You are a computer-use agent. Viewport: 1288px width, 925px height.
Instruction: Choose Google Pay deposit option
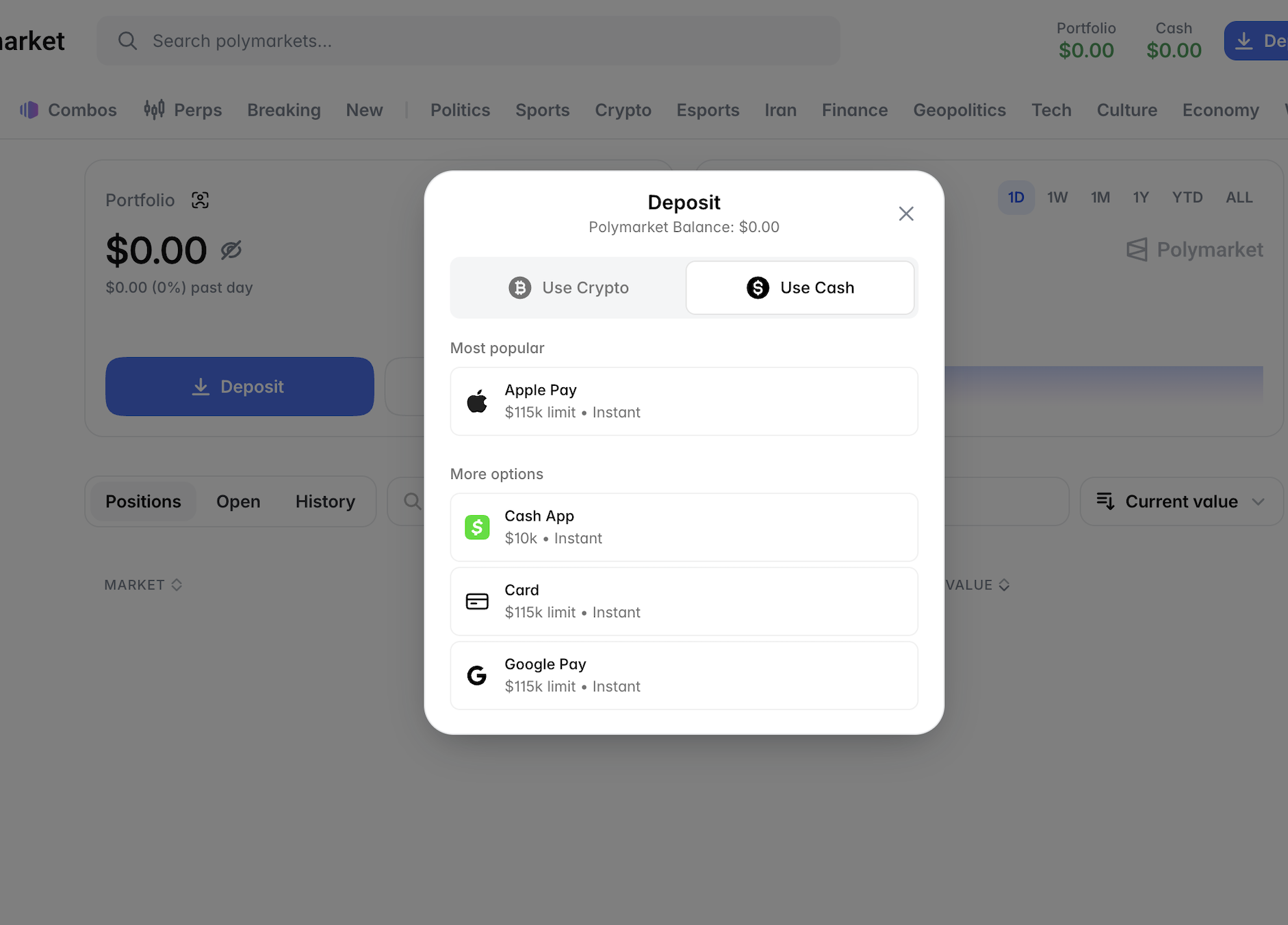pos(684,675)
